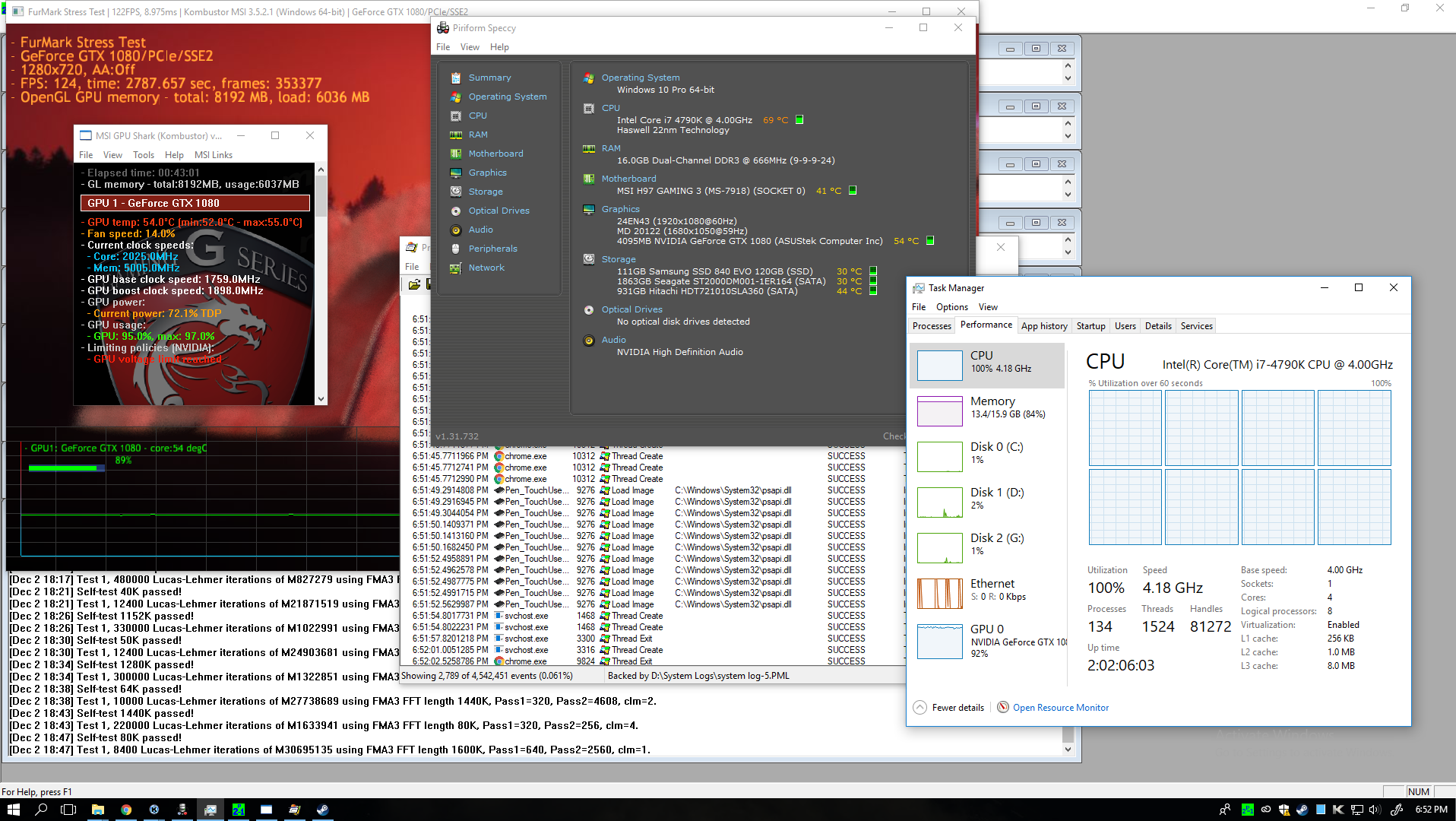This screenshot has width=1456, height=821.
Task: Open the Network section in Speccy
Action: pos(486,268)
